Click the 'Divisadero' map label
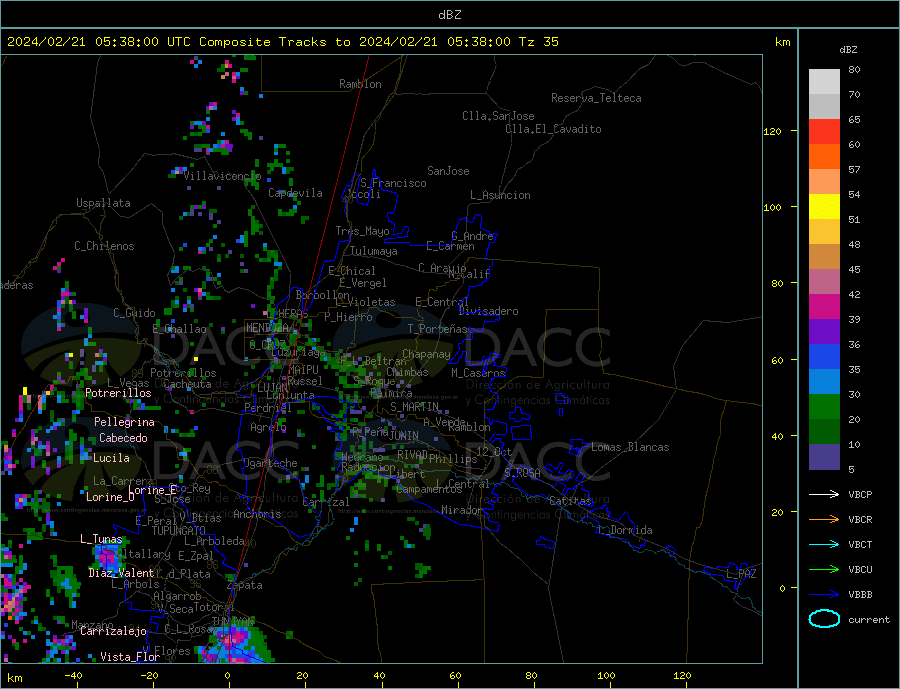 (488, 311)
